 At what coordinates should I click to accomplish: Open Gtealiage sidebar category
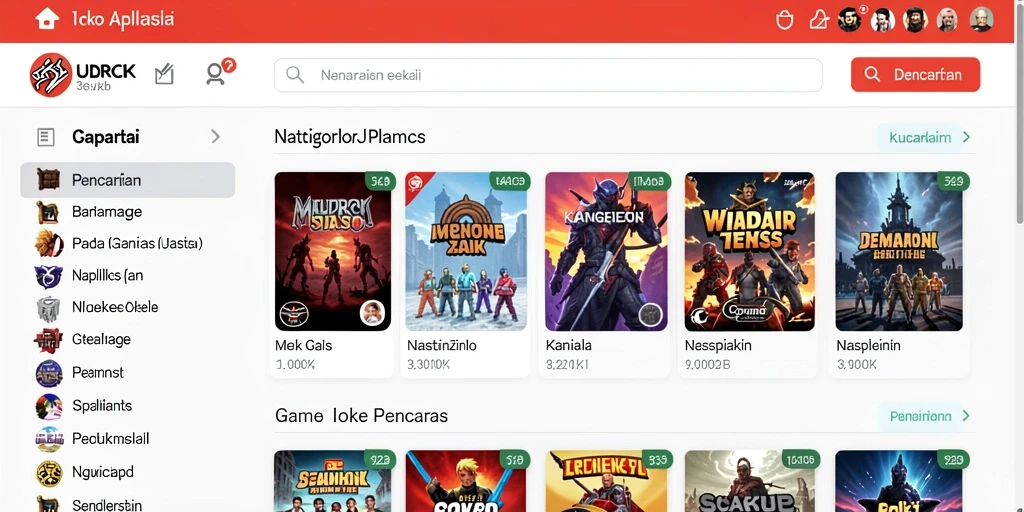pos(127,340)
